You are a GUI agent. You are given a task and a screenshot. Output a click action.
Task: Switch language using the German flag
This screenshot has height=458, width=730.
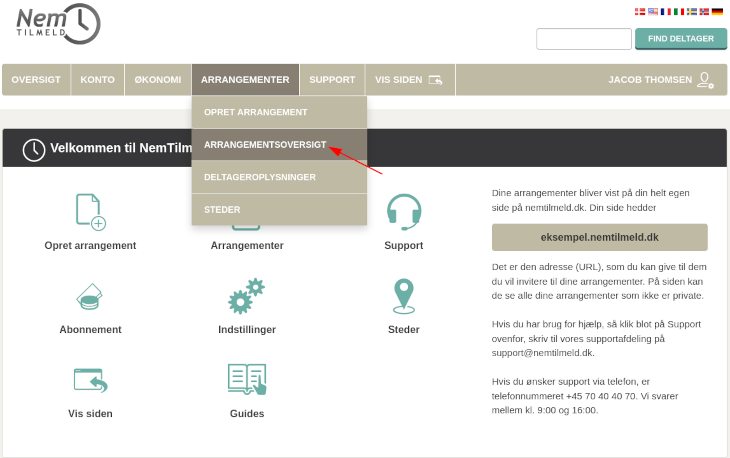717,12
